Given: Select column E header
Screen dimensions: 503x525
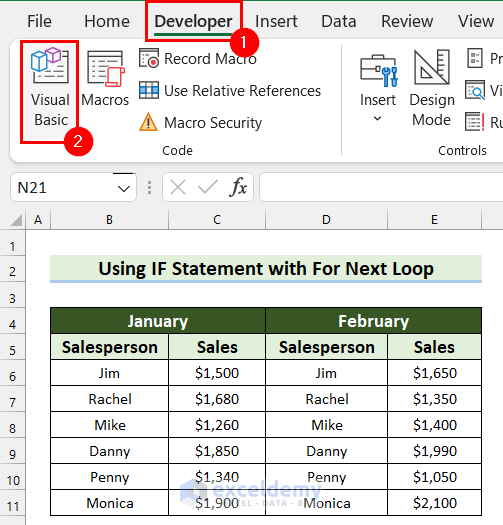Looking at the screenshot, I should 434,220.
